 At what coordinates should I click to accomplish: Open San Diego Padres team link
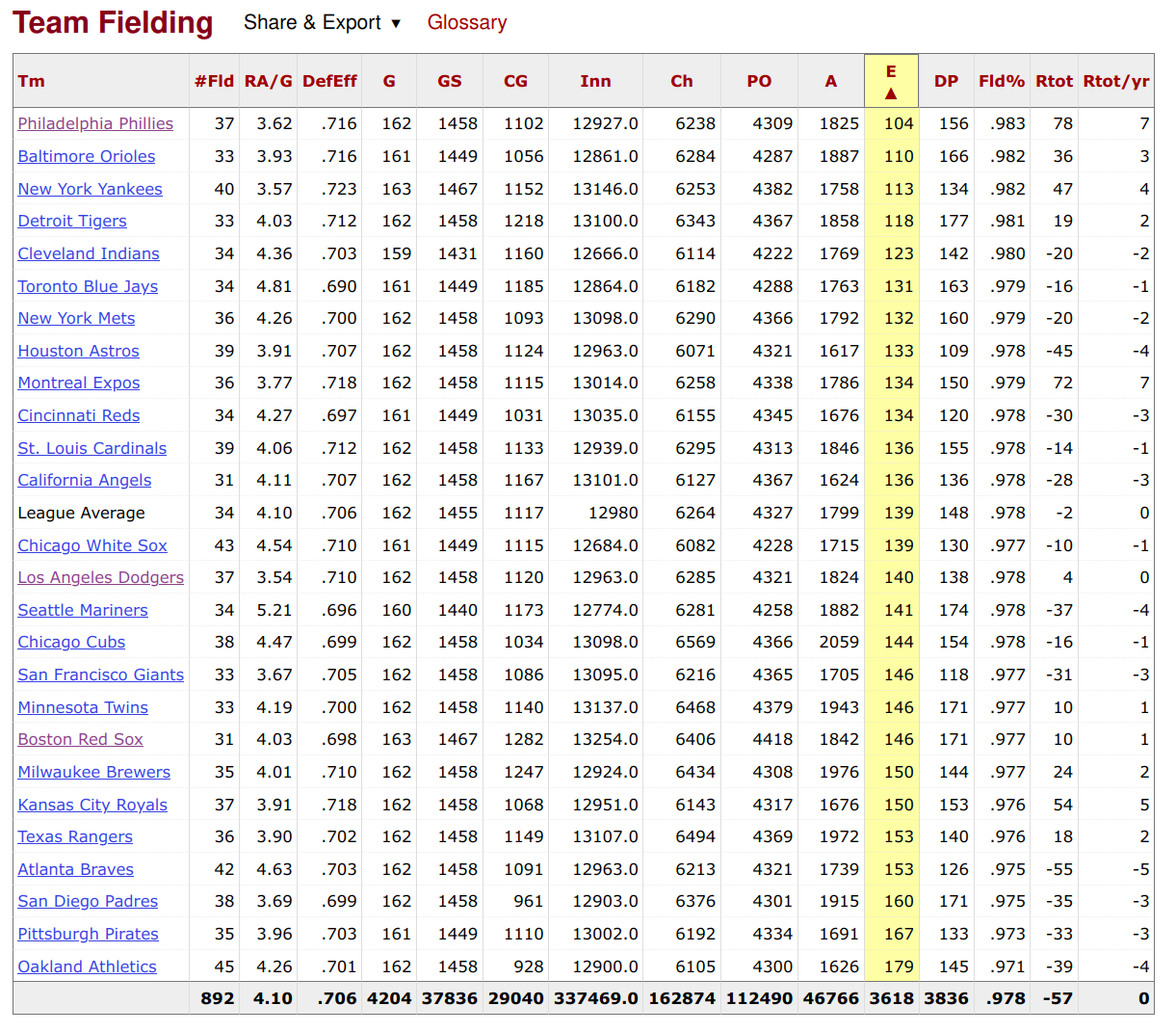pos(88,901)
